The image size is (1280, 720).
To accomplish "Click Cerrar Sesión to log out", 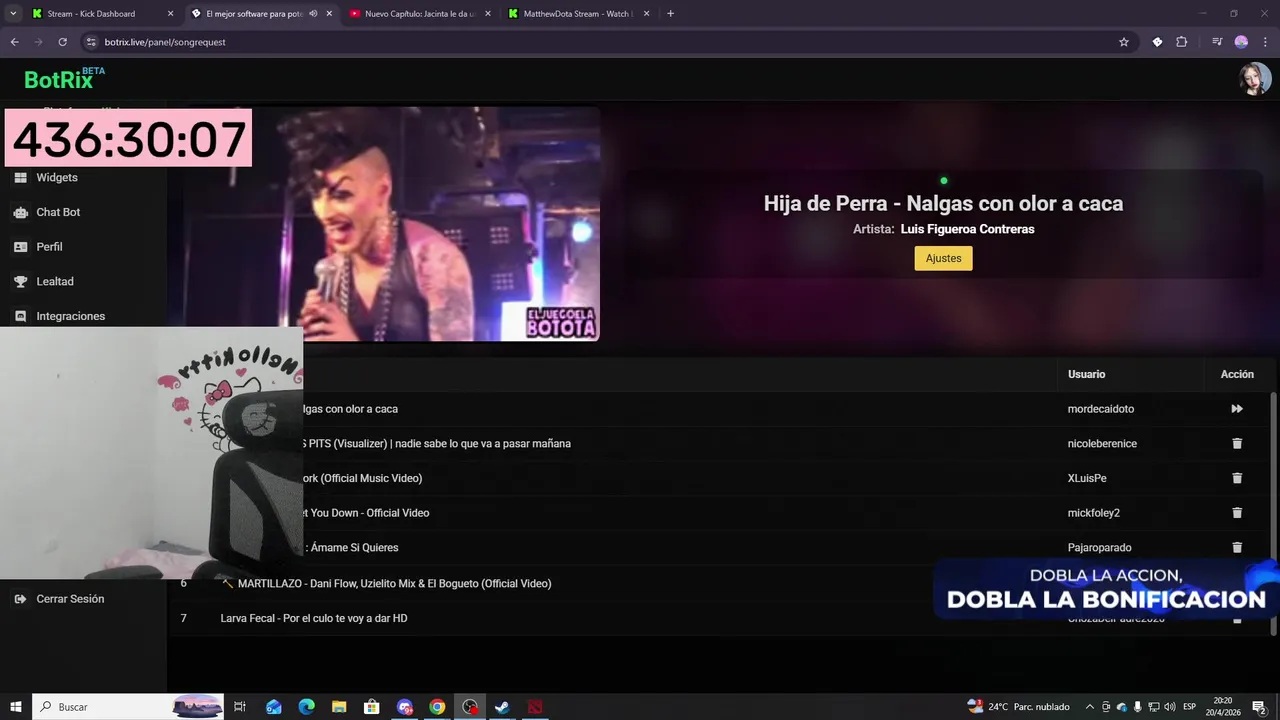I will 70,599.
